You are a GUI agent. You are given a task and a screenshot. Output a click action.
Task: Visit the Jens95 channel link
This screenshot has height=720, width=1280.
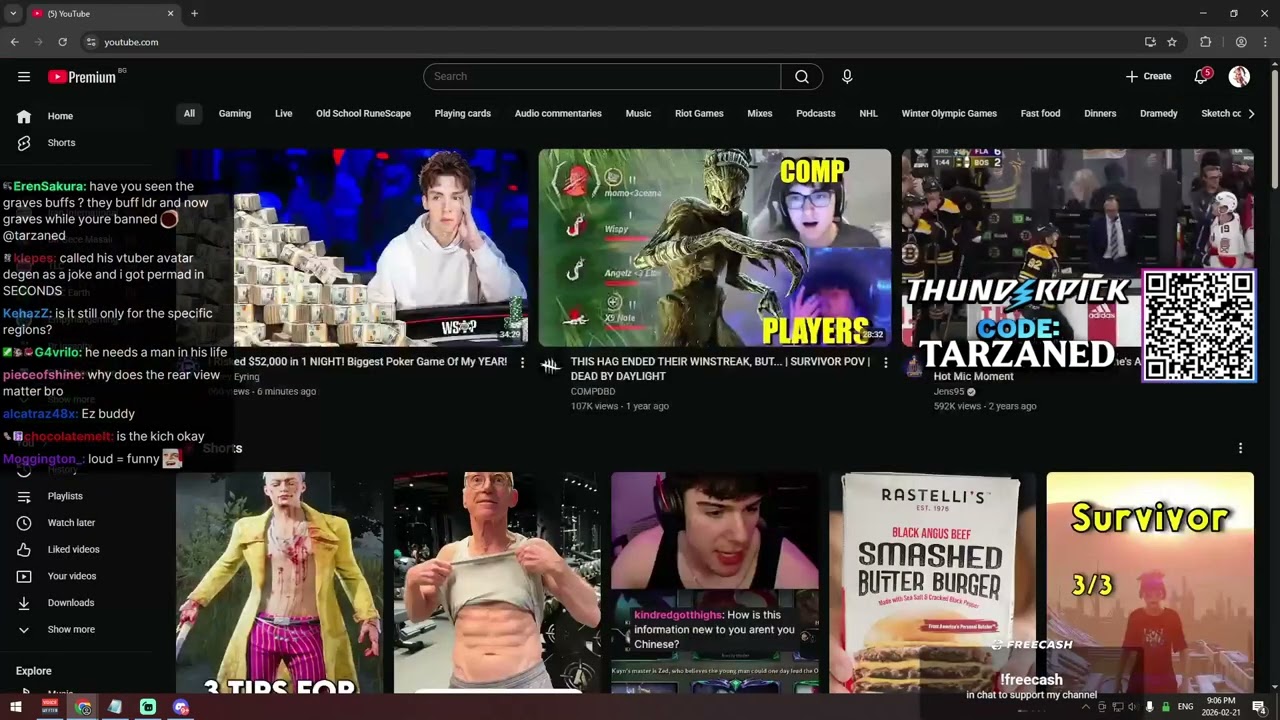[x=950, y=392]
